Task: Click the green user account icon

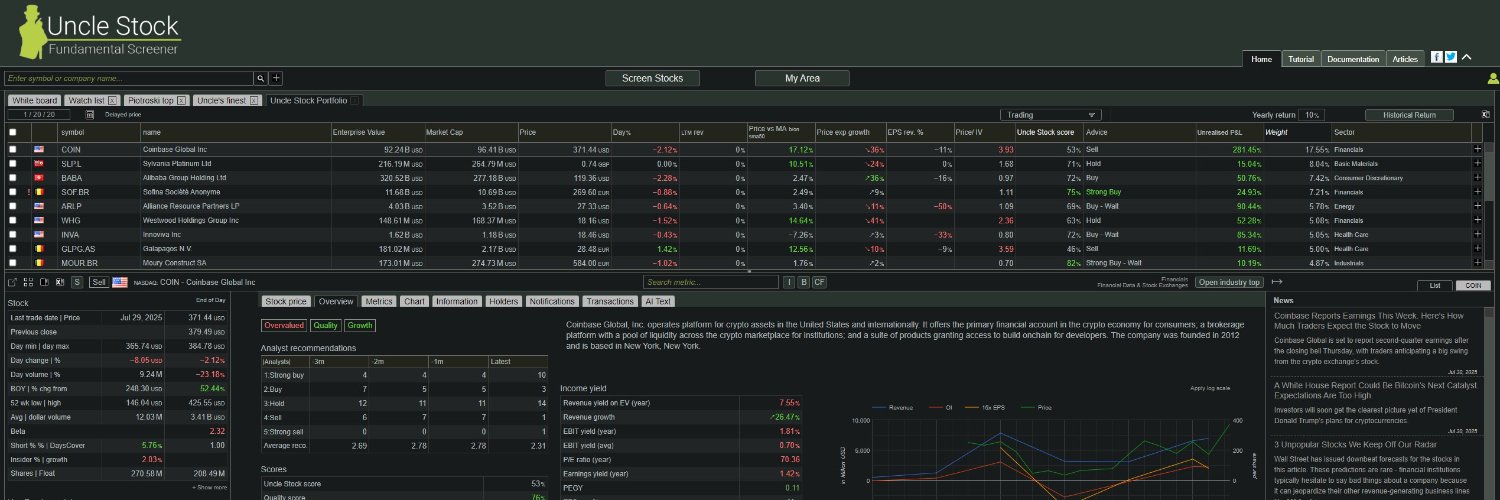Action: click(x=1493, y=78)
